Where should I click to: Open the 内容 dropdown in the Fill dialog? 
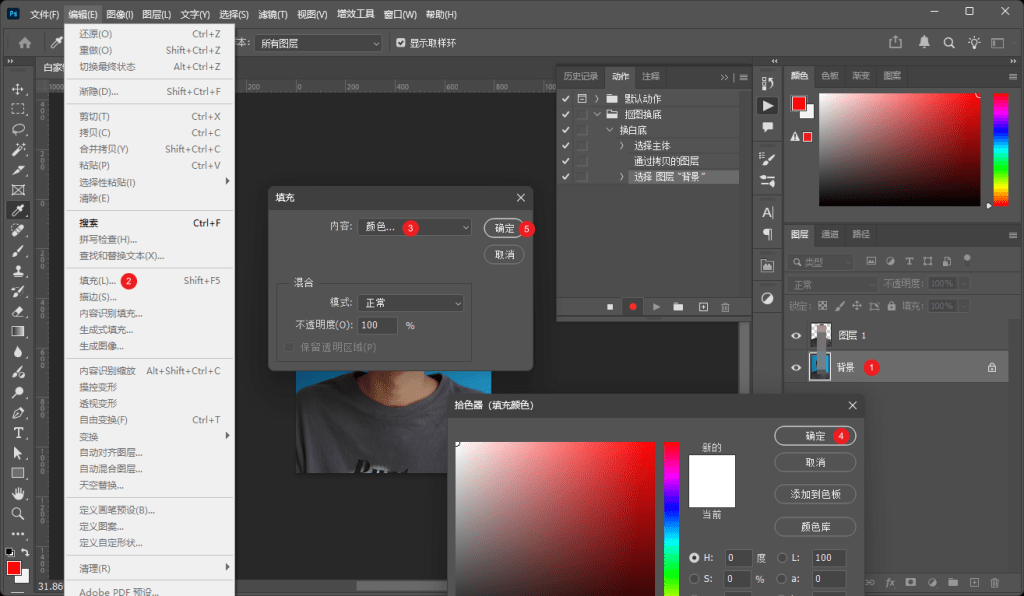click(x=414, y=227)
